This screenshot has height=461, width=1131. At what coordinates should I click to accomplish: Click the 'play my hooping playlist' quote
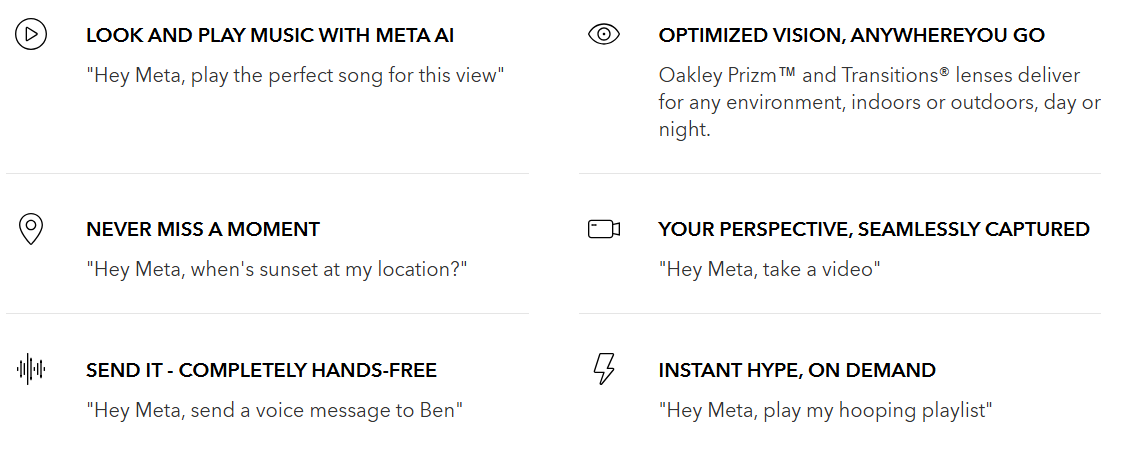click(825, 410)
